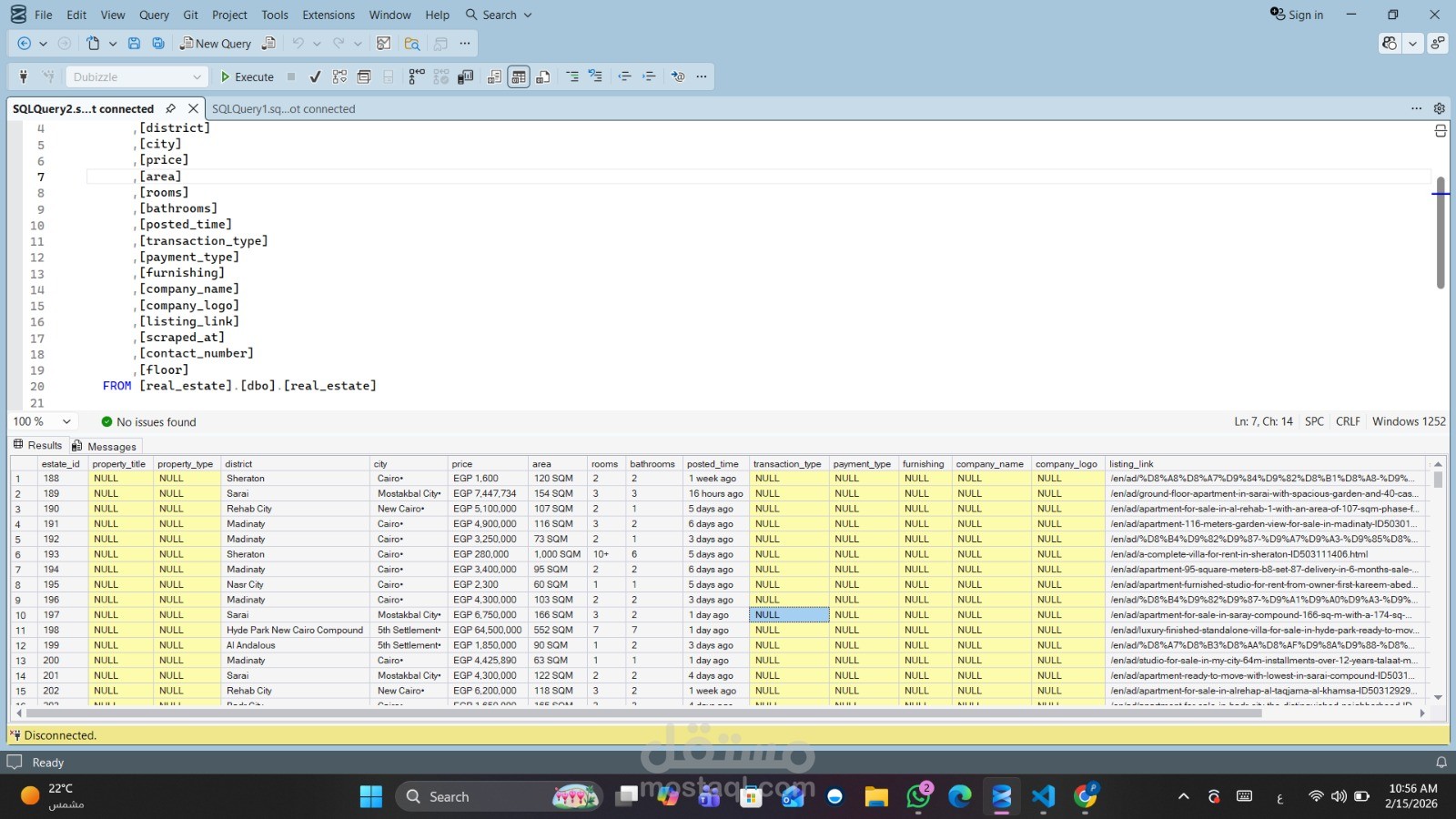Click the Search box in title bar
Image resolution: width=1456 pixels, height=819 pixels.
498,15
